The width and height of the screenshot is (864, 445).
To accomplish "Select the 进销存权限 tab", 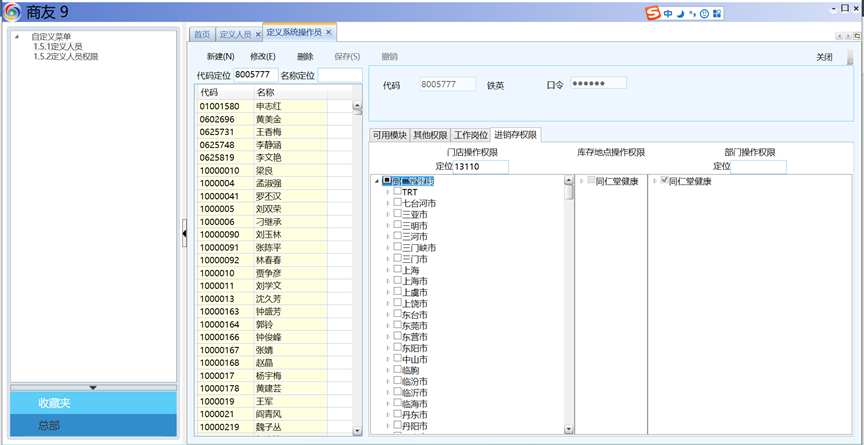I will (516, 135).
